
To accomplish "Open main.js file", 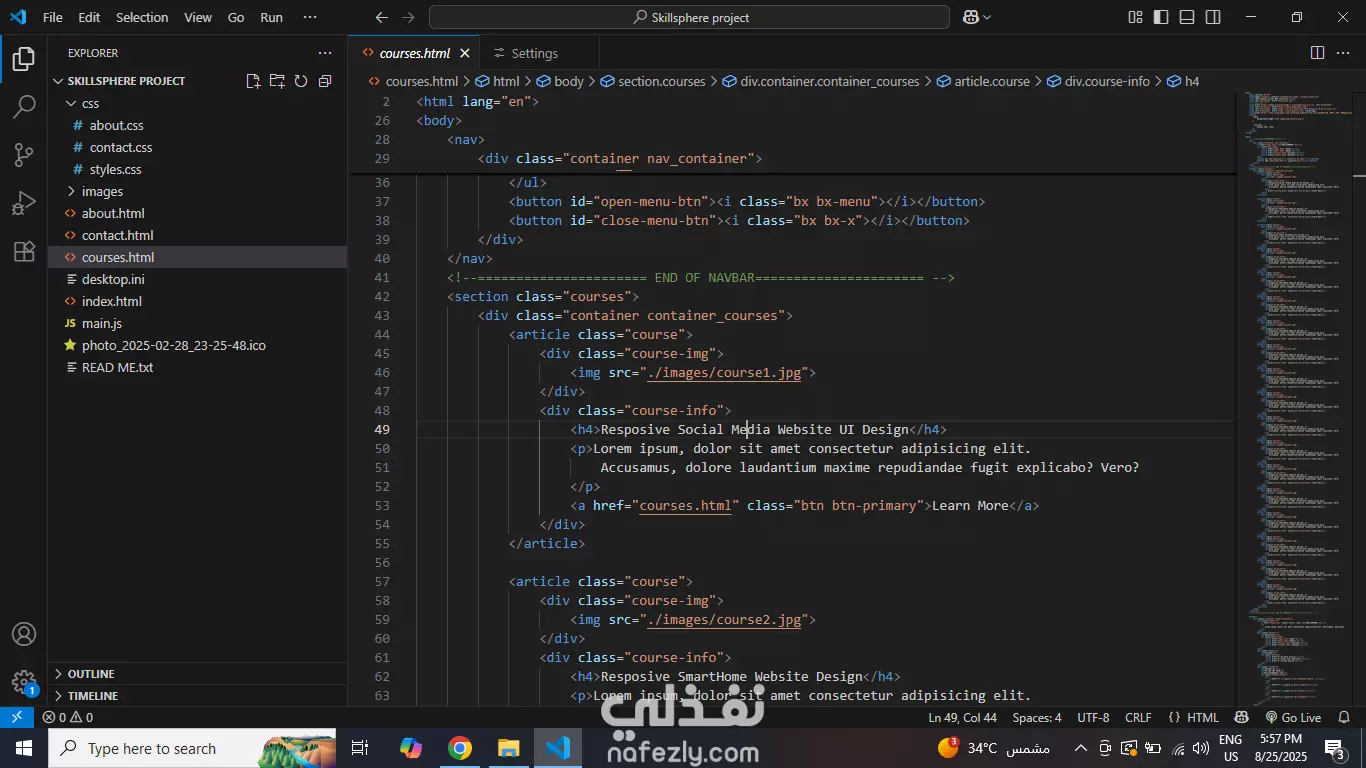I will pos(102,323).
